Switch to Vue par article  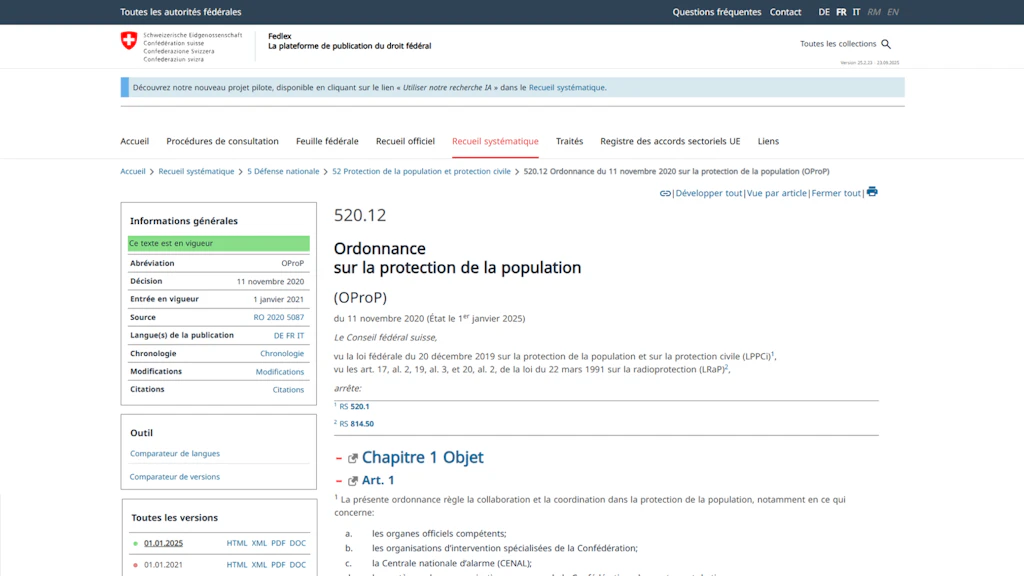pos(776,193)
